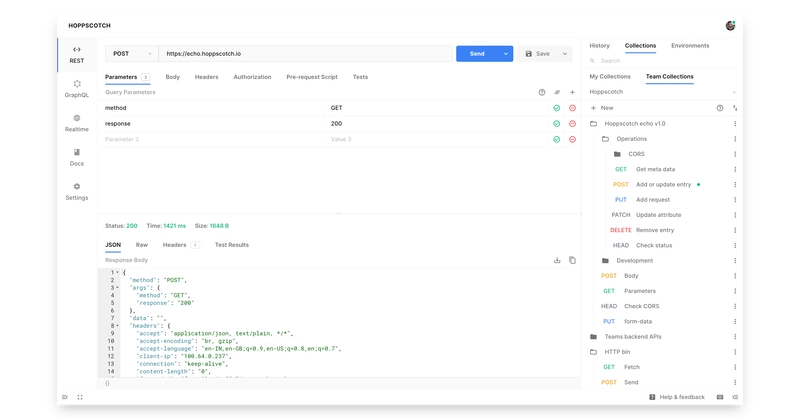Toggle fullscreen zen mode icon in footer
Screen dimensions: 800x419
pos(80,397)
